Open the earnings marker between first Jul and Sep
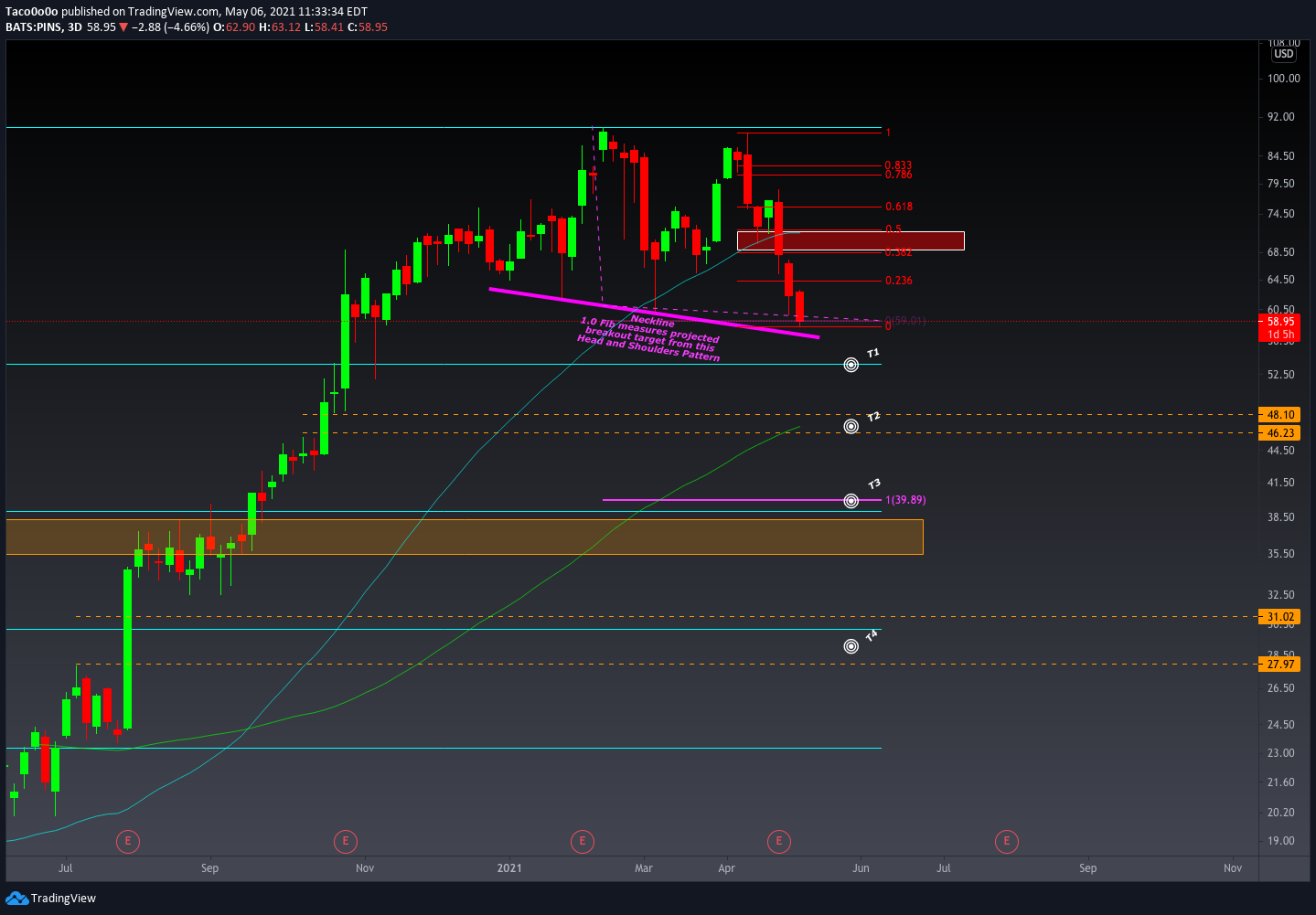 coord(128,841)
